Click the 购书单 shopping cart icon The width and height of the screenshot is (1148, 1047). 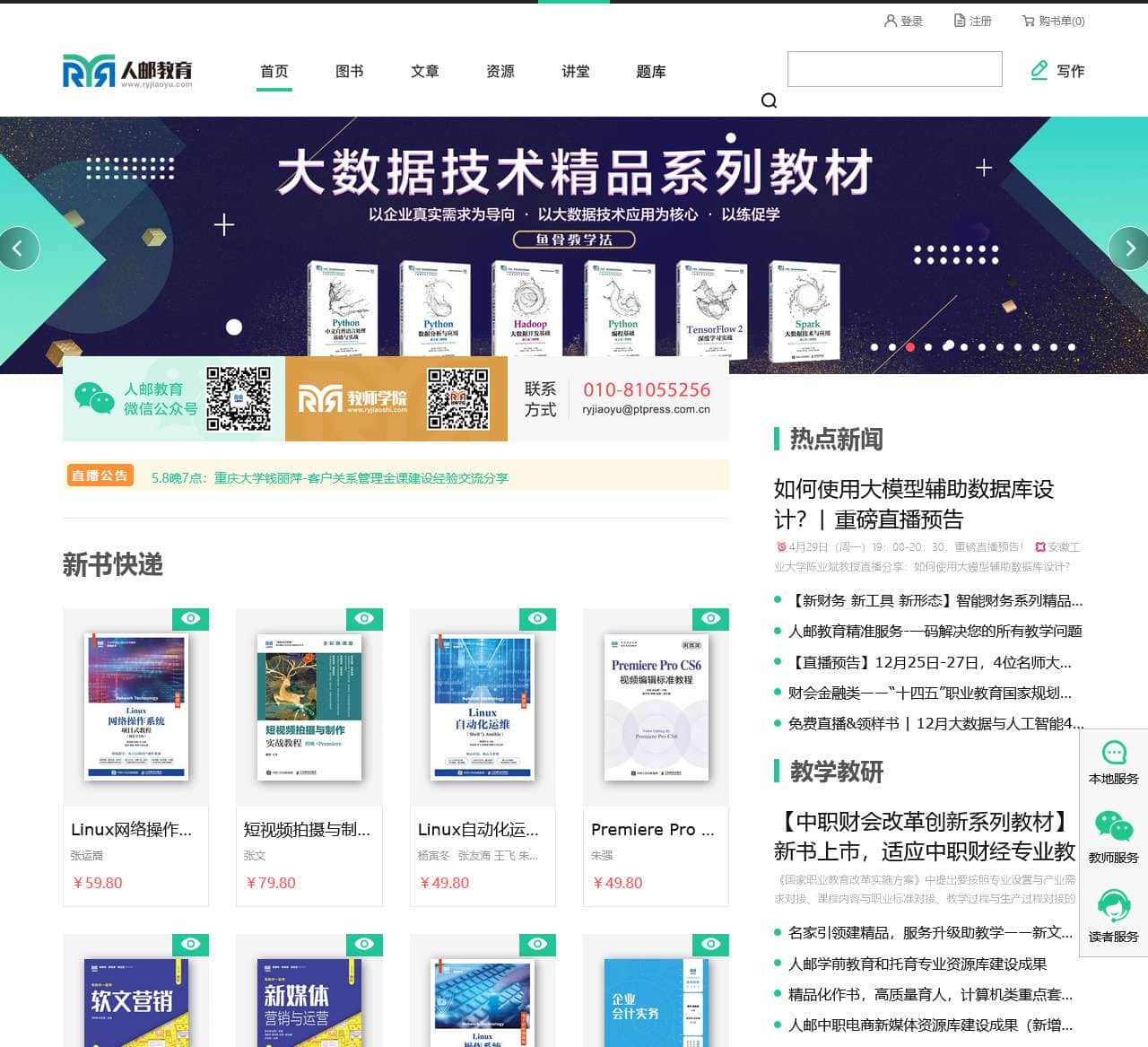click(1028, 21)
